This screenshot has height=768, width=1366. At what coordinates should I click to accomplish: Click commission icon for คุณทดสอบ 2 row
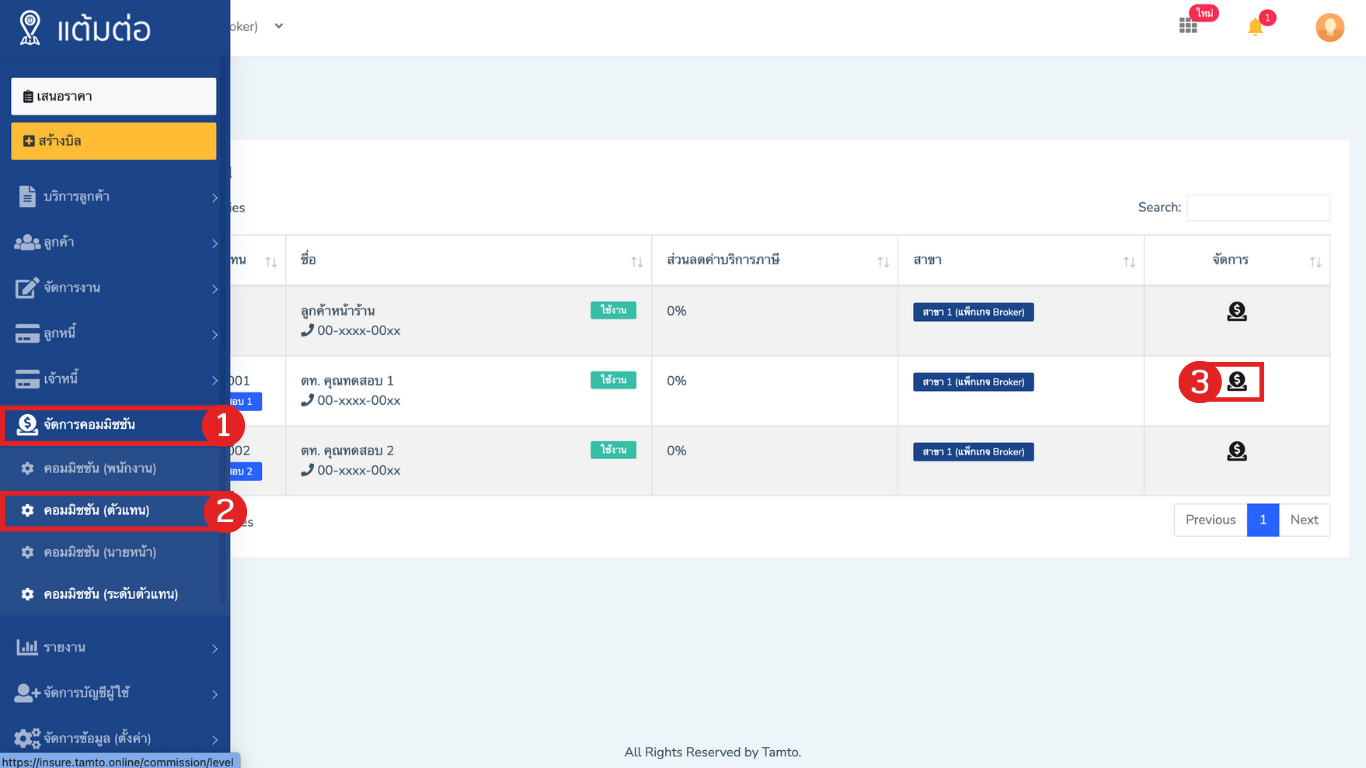tap(1237, 451)
